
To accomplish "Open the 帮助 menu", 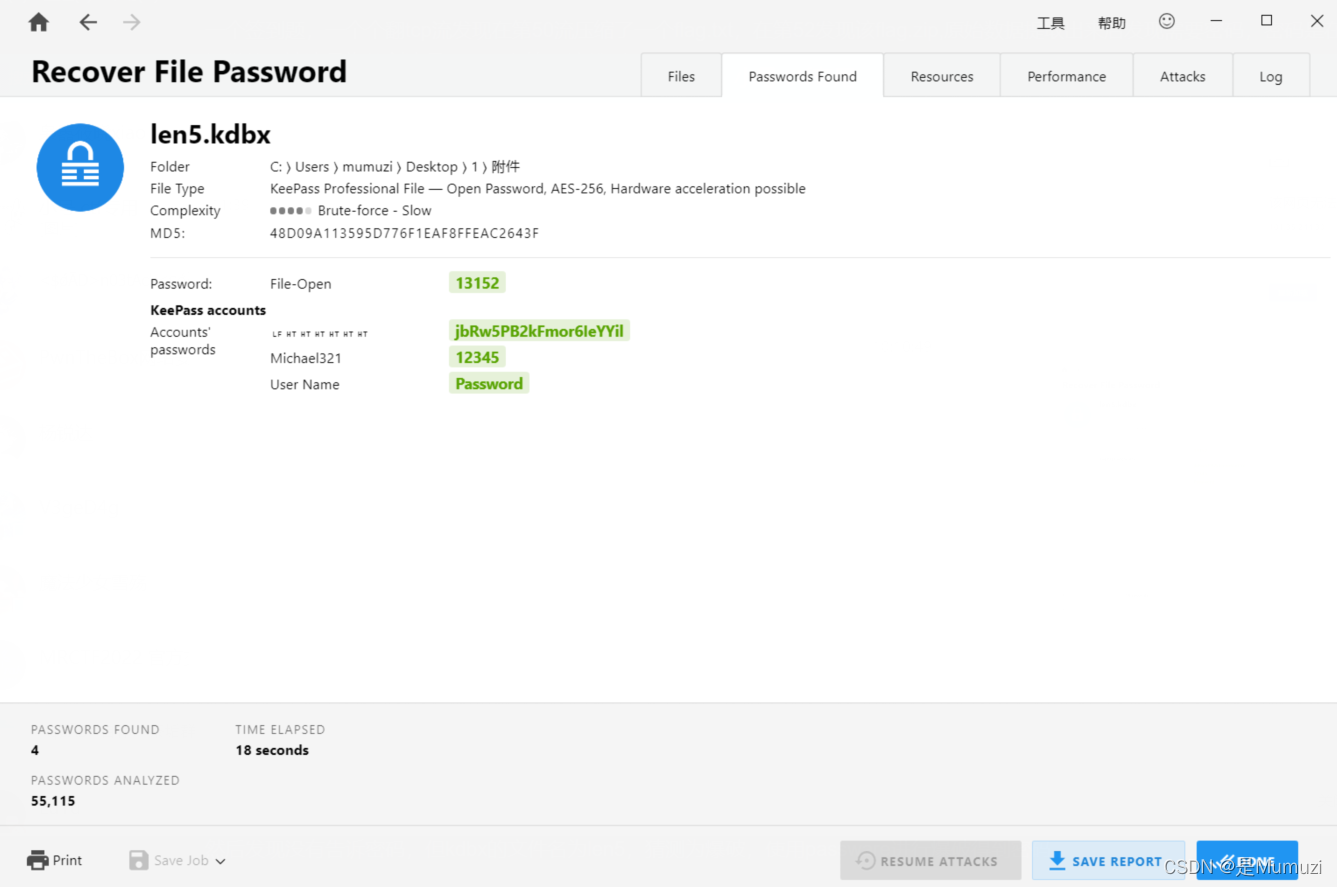I will (1112, 23).
